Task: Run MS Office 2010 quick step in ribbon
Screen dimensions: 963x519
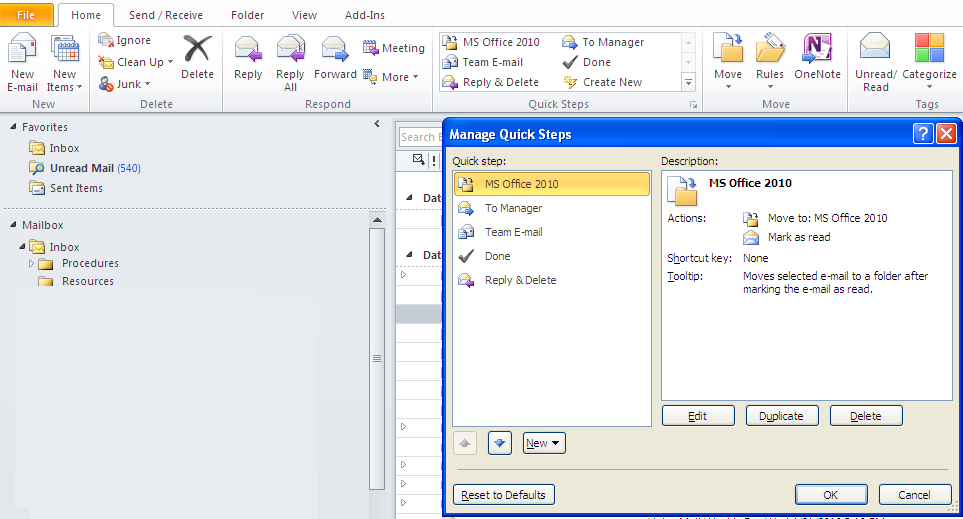Action: click(491, 42)
